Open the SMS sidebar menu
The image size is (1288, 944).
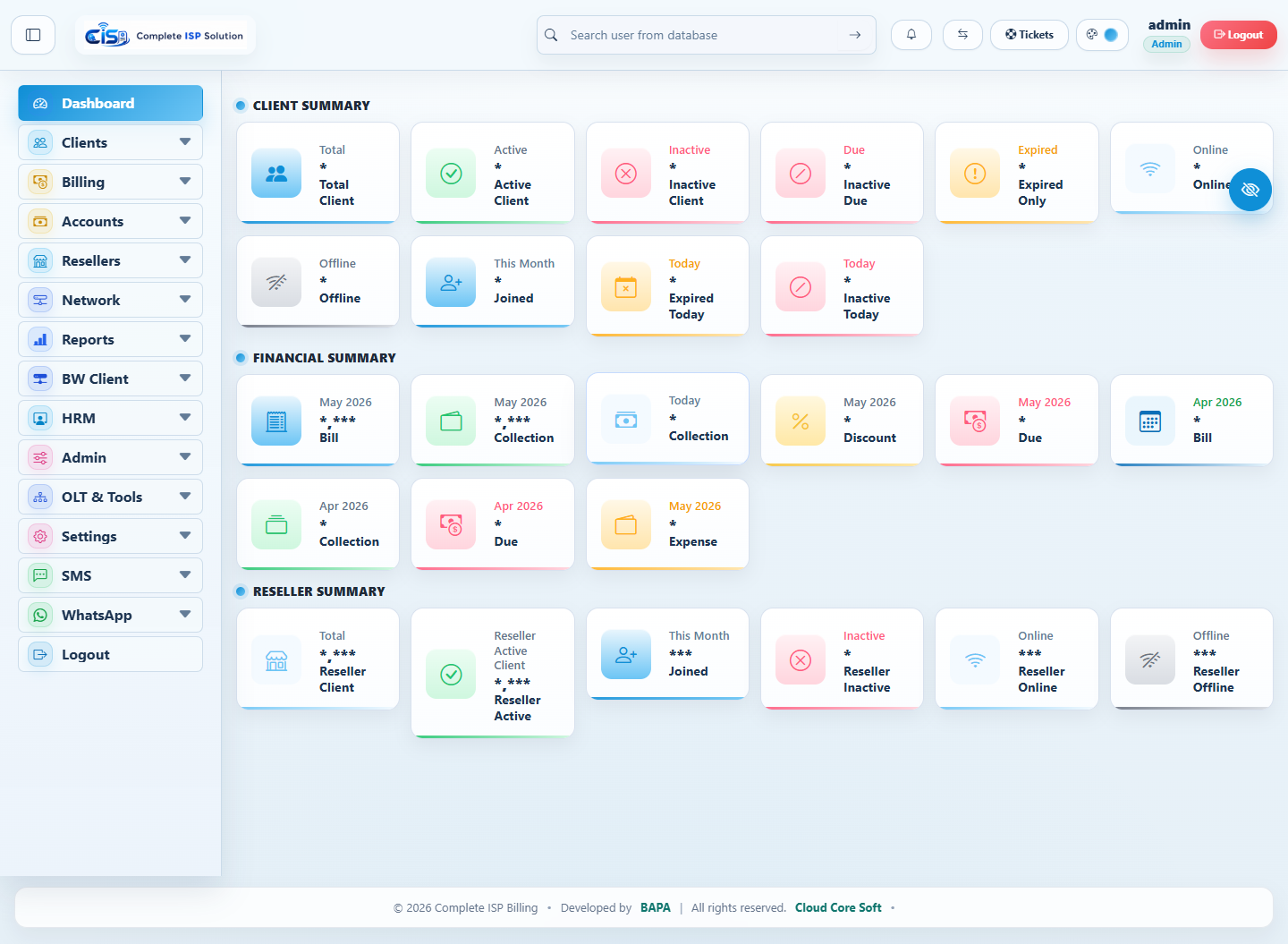click(111, 575)
